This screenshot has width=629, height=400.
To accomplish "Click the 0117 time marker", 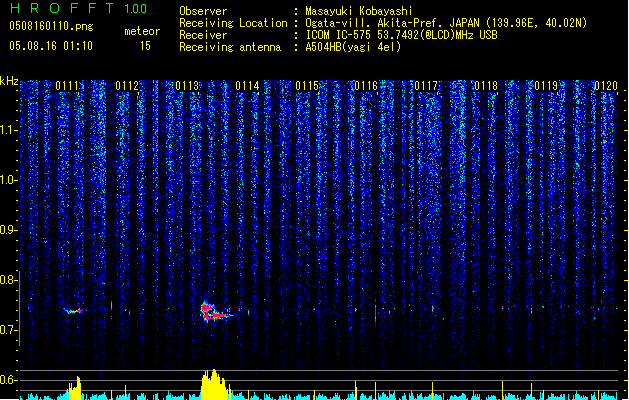I will pos(426,86).
